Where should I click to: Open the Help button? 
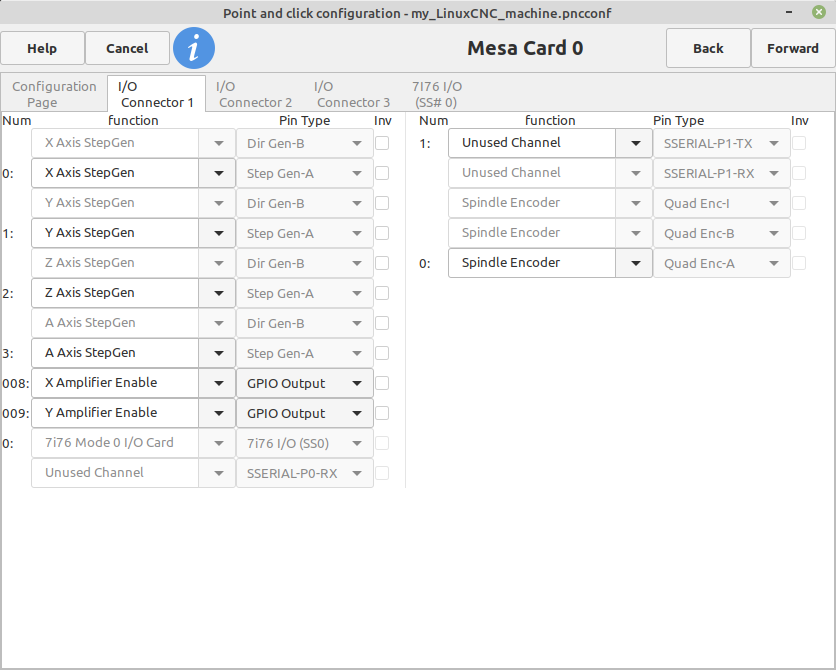tap(42, 48)
